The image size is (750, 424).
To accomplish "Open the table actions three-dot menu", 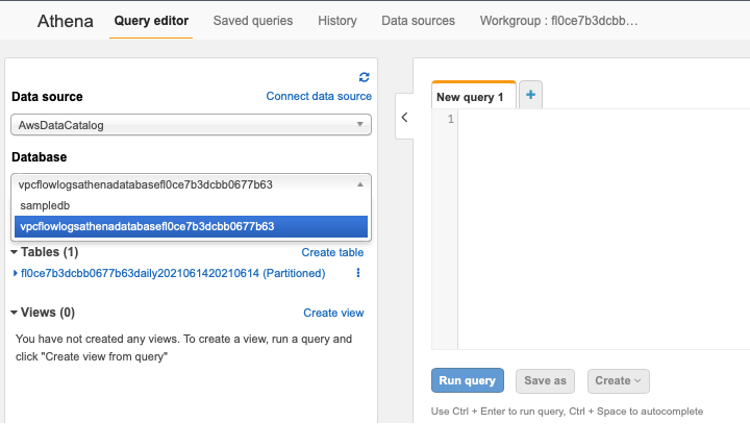I will point(358,273).
